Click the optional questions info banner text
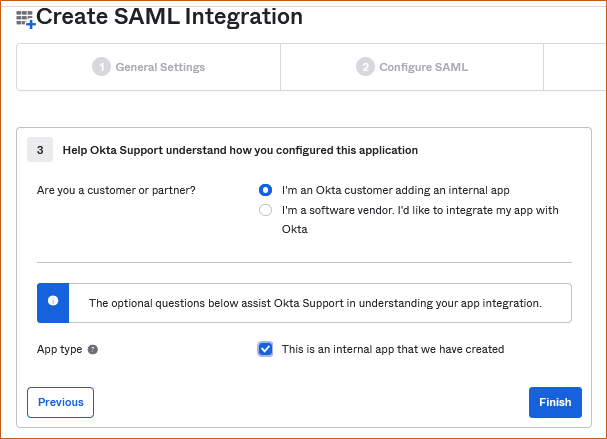The image size is (607, 439). [x=315, y=303]
